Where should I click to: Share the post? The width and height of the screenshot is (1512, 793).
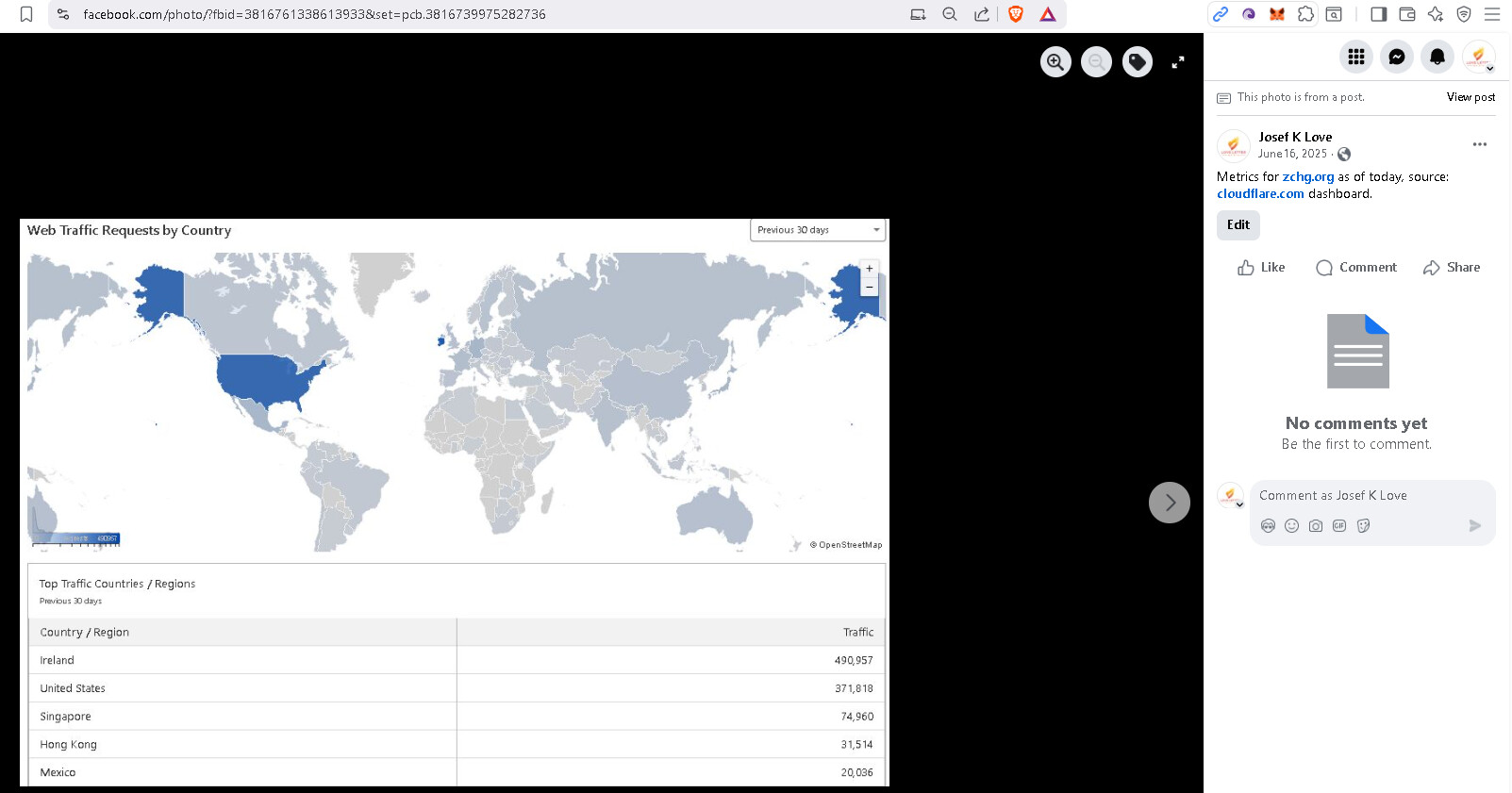coord(1452,268)
